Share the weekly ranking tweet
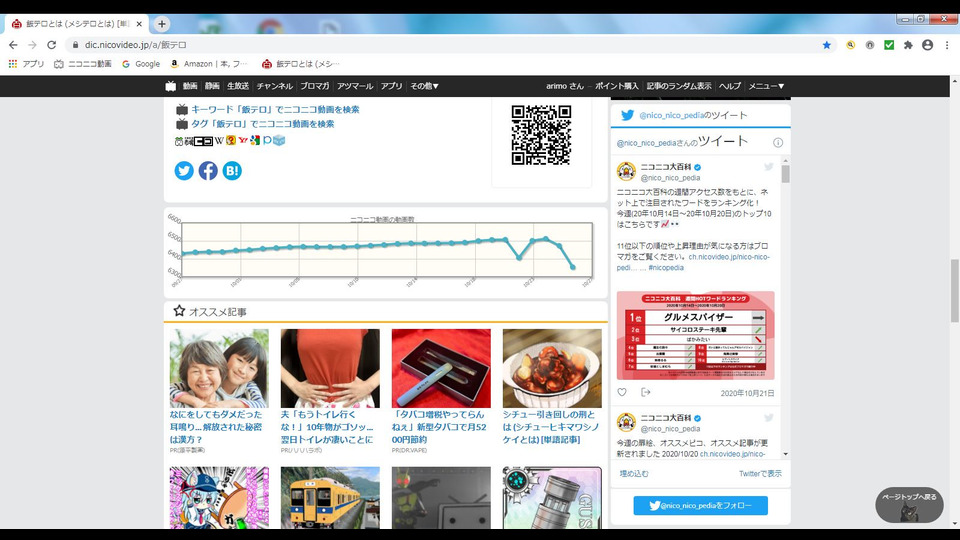960x540 pixels. [x=645, y=392]
